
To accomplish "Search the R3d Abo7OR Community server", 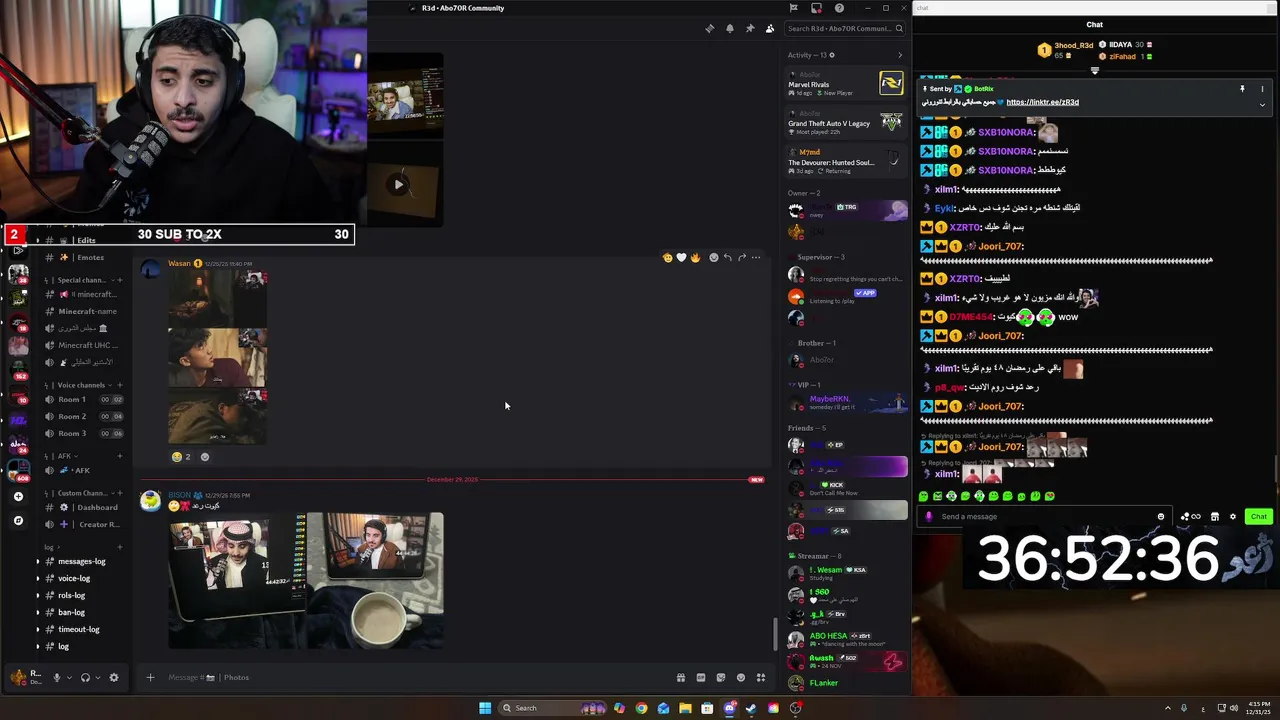I will coord(843,29).
